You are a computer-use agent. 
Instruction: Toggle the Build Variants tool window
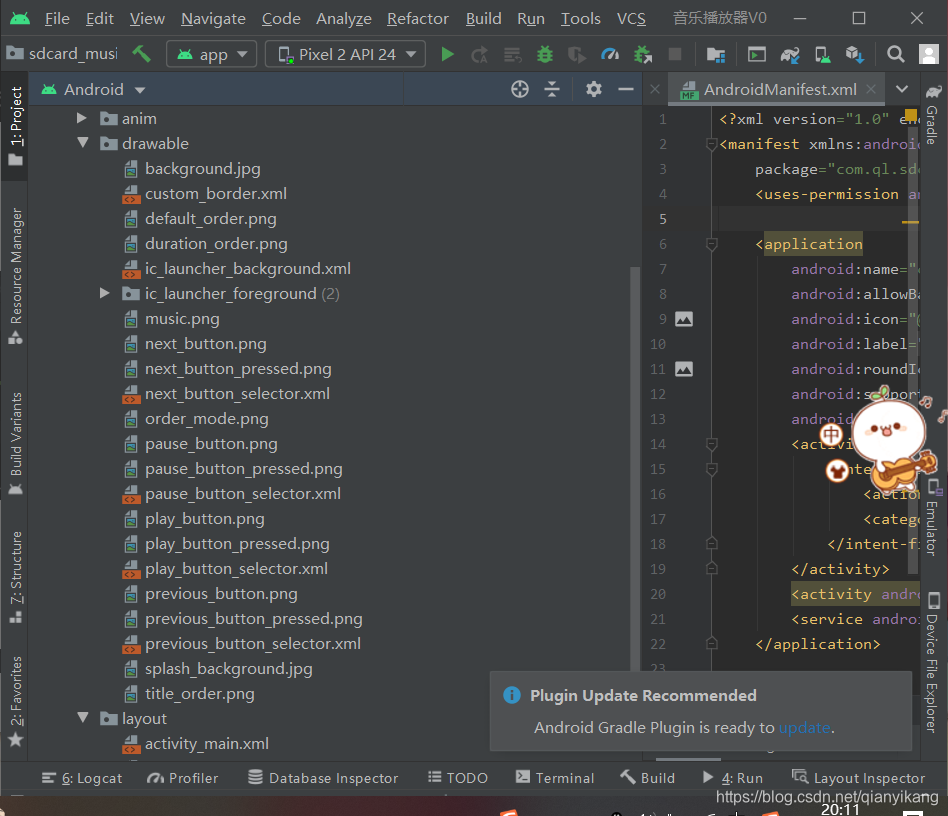coord(16,444)
